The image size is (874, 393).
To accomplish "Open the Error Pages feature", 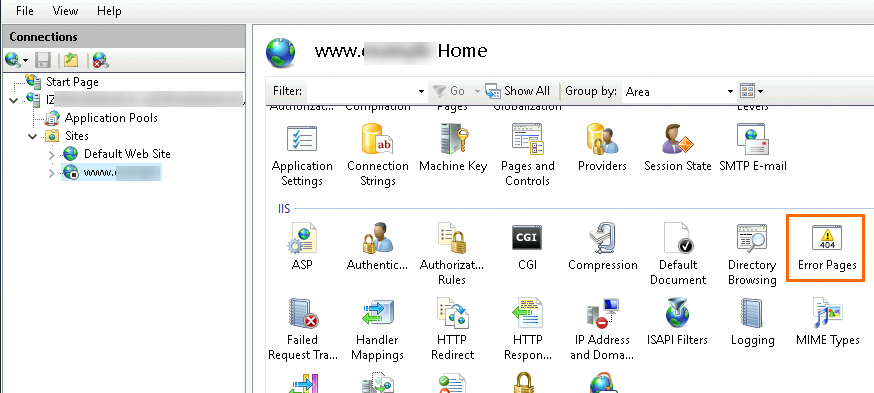I will (x=827, y=249).
